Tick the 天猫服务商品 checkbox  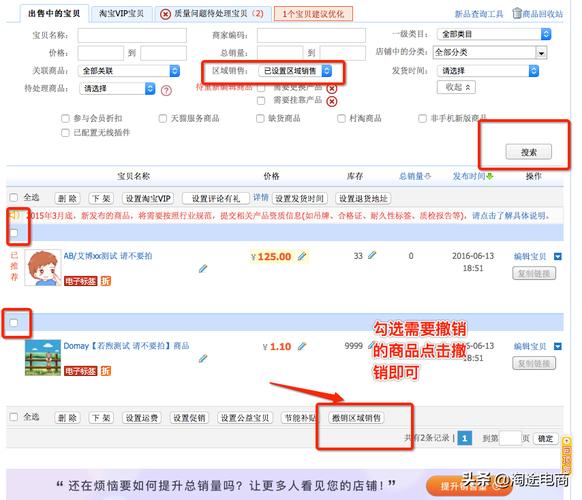click(x=163, y=118)
